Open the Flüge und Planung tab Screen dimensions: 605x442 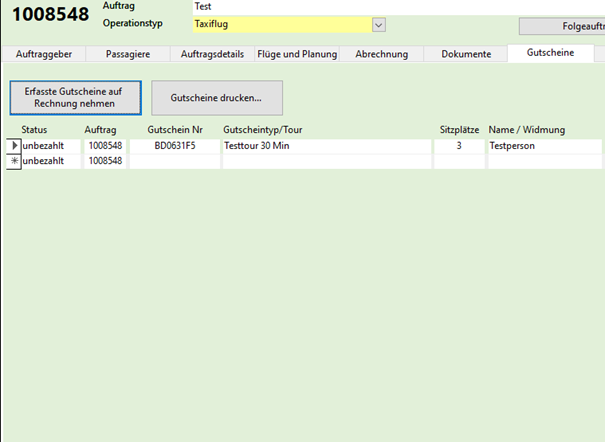pos(297,54)
